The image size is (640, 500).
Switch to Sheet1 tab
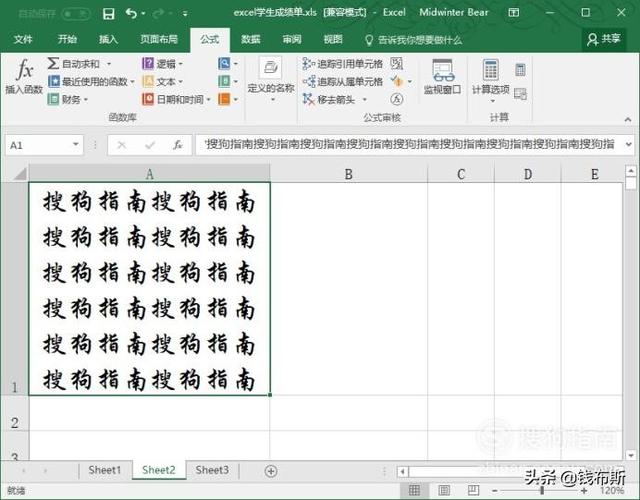pyautogui.click(x=104, y=470)
